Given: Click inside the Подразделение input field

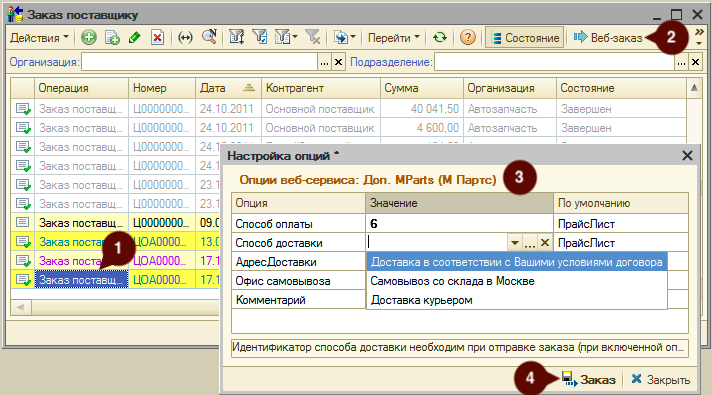Looking at the screenshot, I should click(x=554, y=62).
